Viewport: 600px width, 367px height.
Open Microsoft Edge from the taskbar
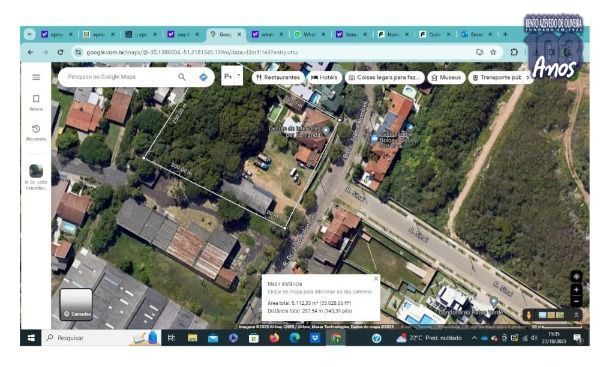pyautogui.click(x=295, y=338)
